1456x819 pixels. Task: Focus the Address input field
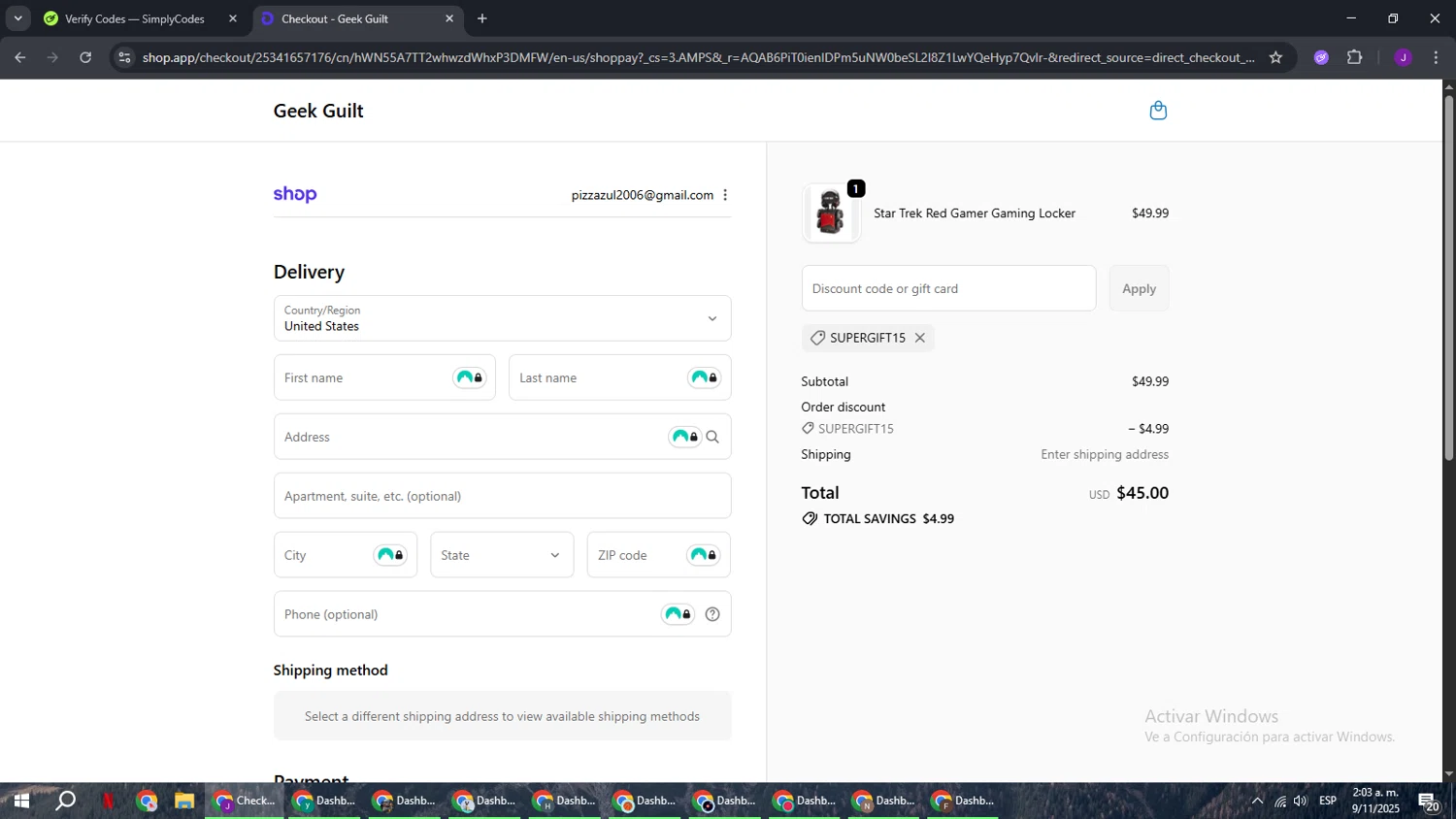coord(502,437)
